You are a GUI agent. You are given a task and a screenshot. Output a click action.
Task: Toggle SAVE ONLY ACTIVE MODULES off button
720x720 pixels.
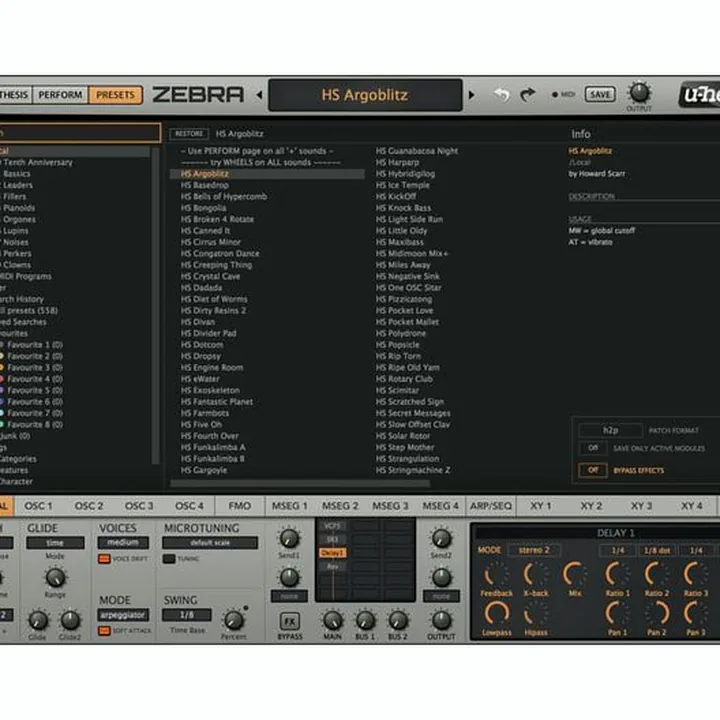(x=593, y=448)
